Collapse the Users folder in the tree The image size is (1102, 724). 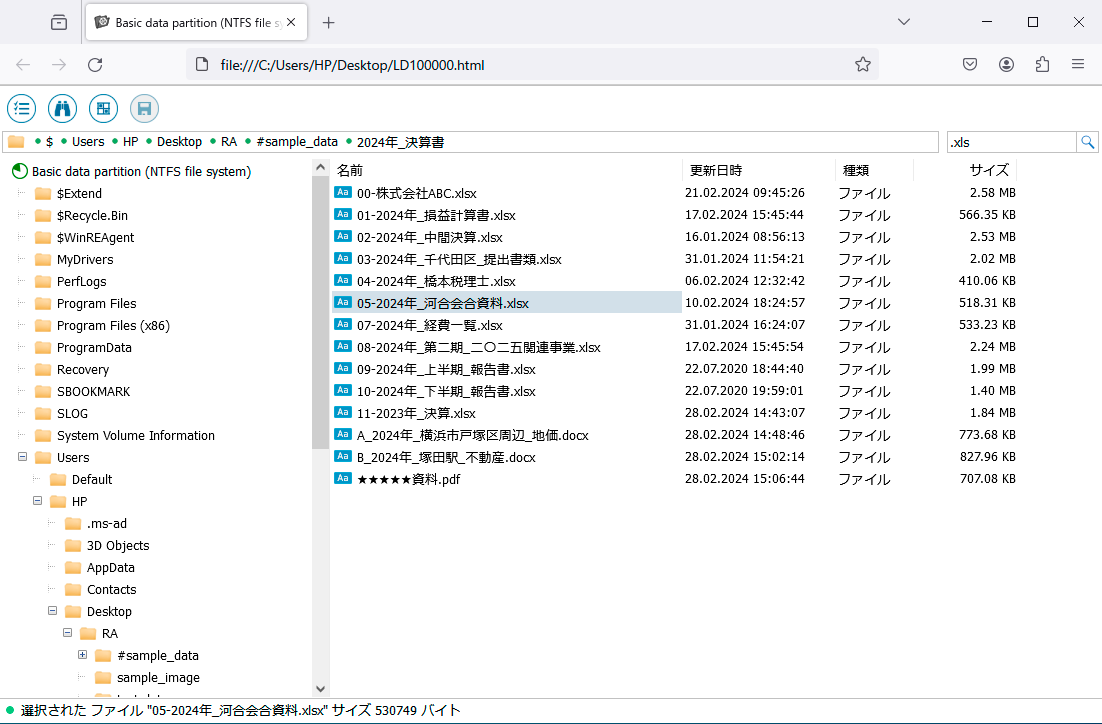click(x=23, y=457)
